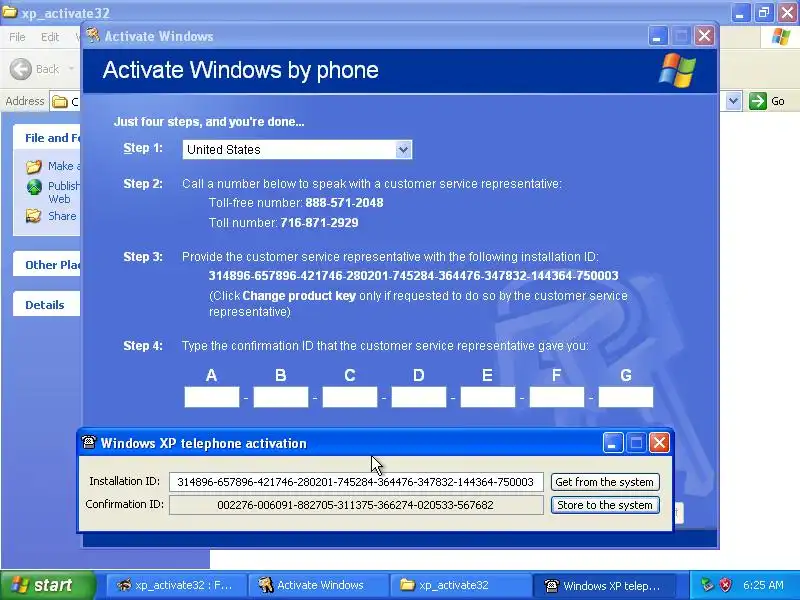Switch to the Windows XP telep... taskbar button

pyautogui.click(x=605, y=585)
